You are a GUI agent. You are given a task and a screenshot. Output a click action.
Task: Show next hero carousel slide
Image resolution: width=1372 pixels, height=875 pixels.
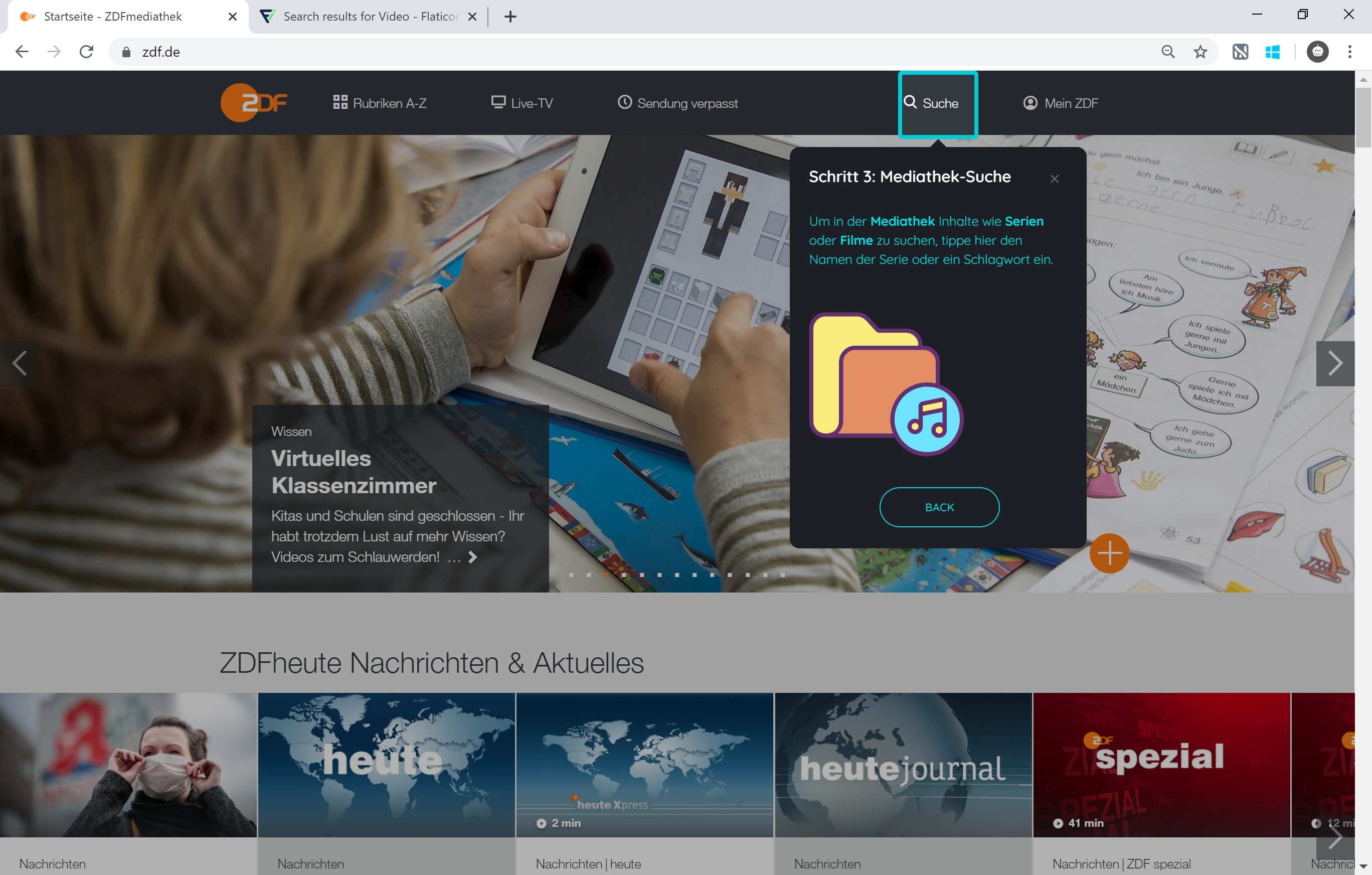pyautogui.click(x=1335, y=363)
